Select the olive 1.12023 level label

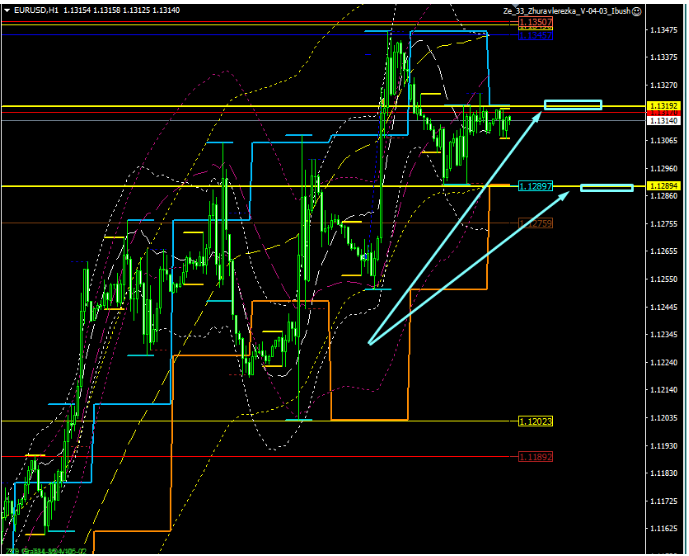[x=535, y=422]
